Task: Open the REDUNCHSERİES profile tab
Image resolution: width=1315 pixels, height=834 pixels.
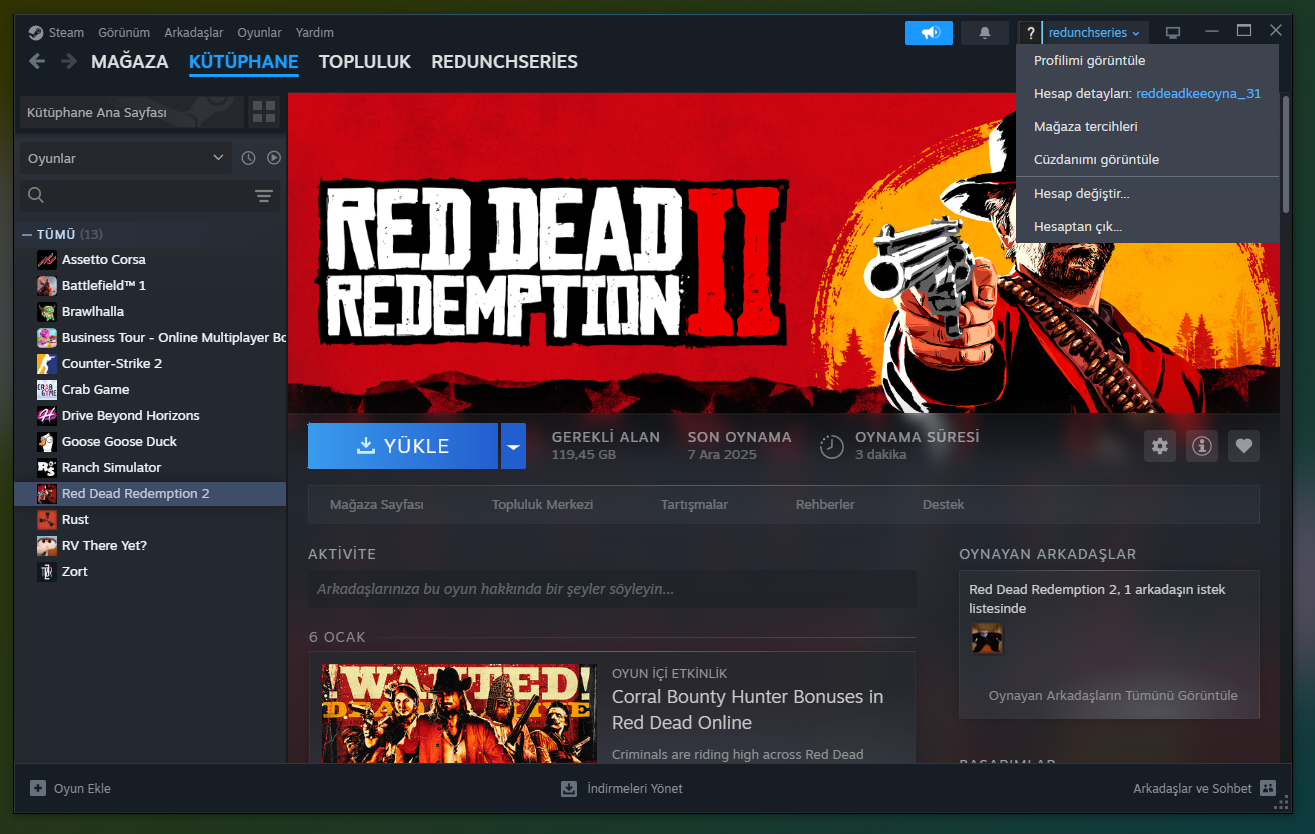Action: point(505,61)
